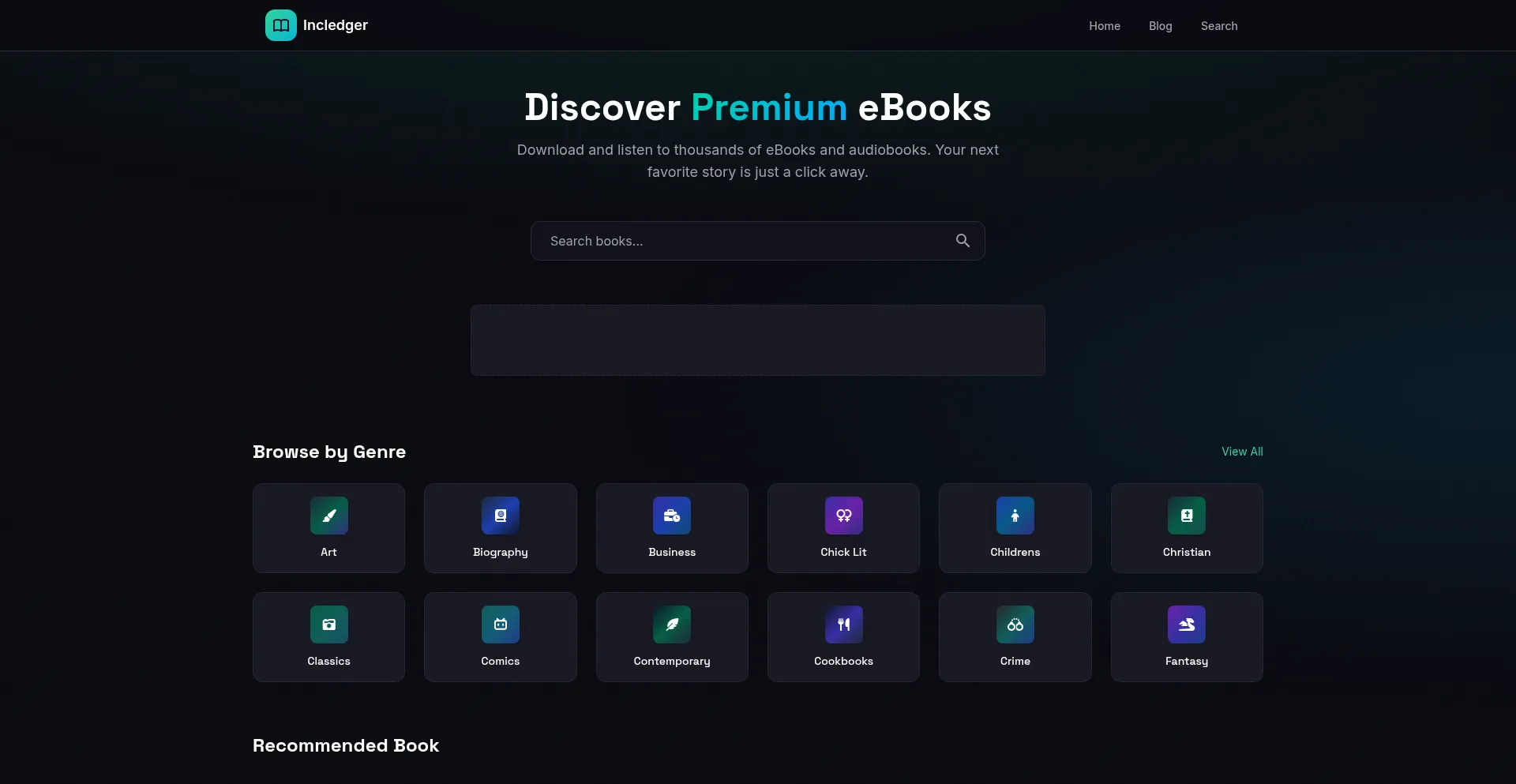Open the Contemporary feather icon
This screenshot has width=1516, height=784.
click(672, 625)
